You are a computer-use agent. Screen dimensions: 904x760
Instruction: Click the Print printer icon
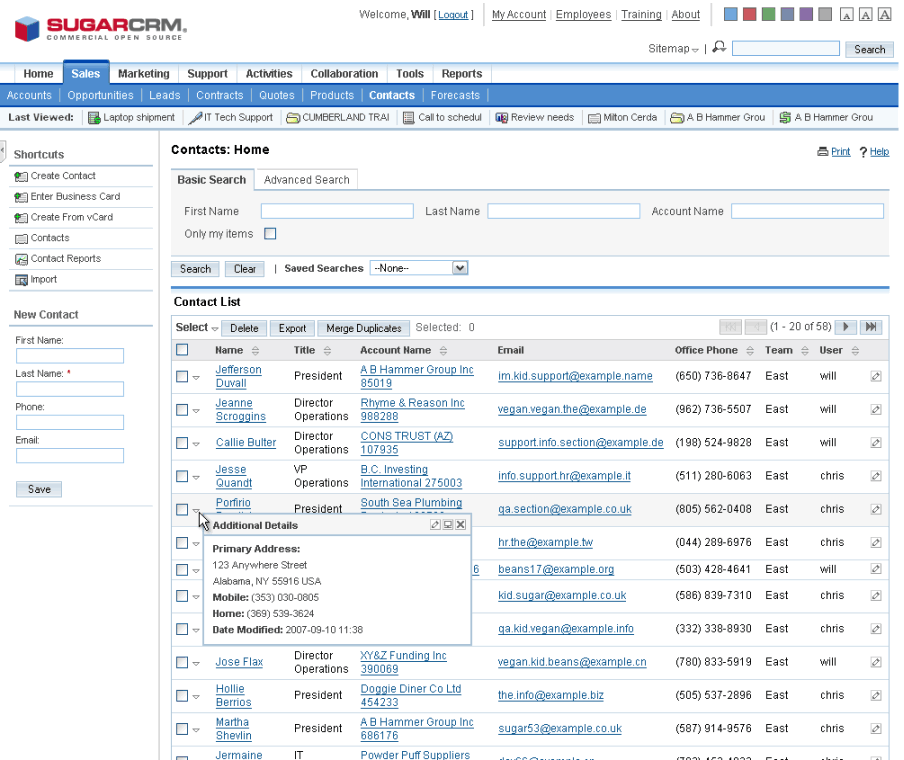(823, 152)
